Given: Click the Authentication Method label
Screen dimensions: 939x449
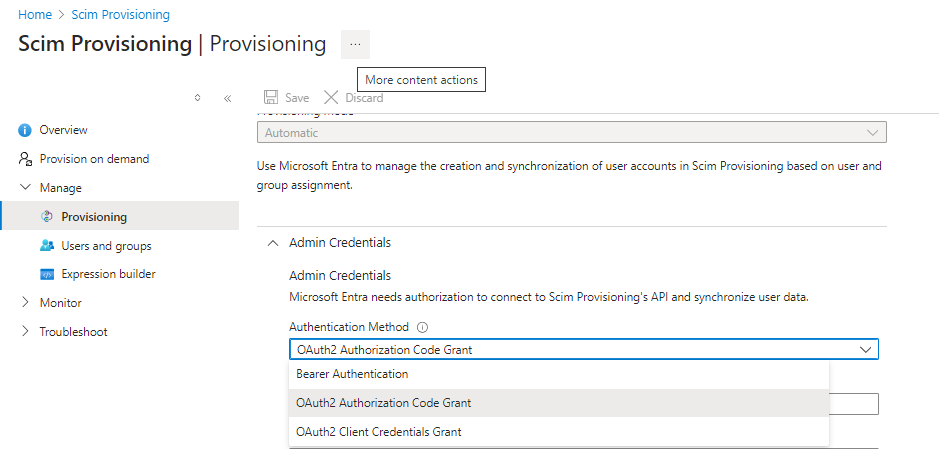Looking at the screenshot, I should [x=349, y=327].
